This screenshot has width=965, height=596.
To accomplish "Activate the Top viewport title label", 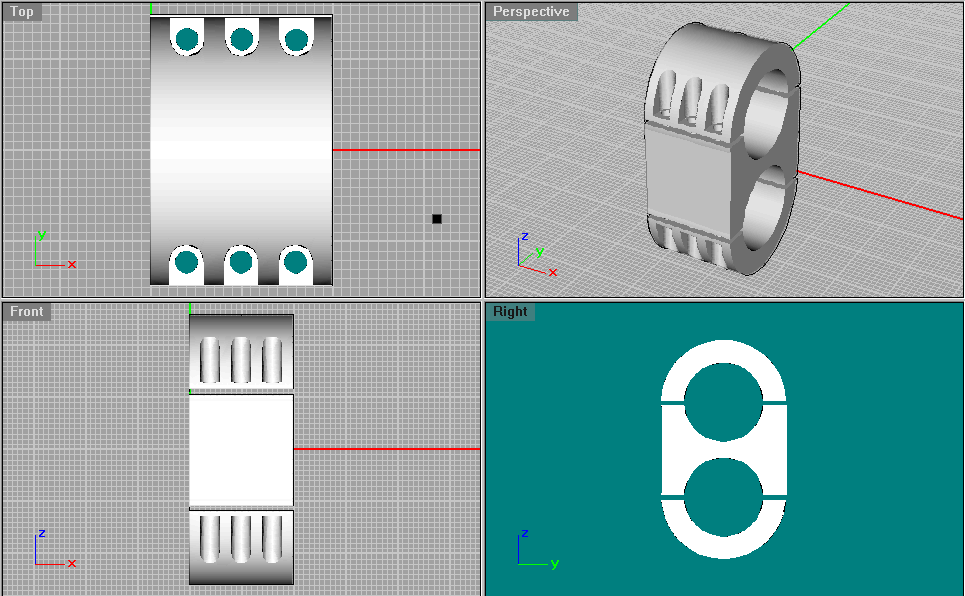I will tap(22, 12).
